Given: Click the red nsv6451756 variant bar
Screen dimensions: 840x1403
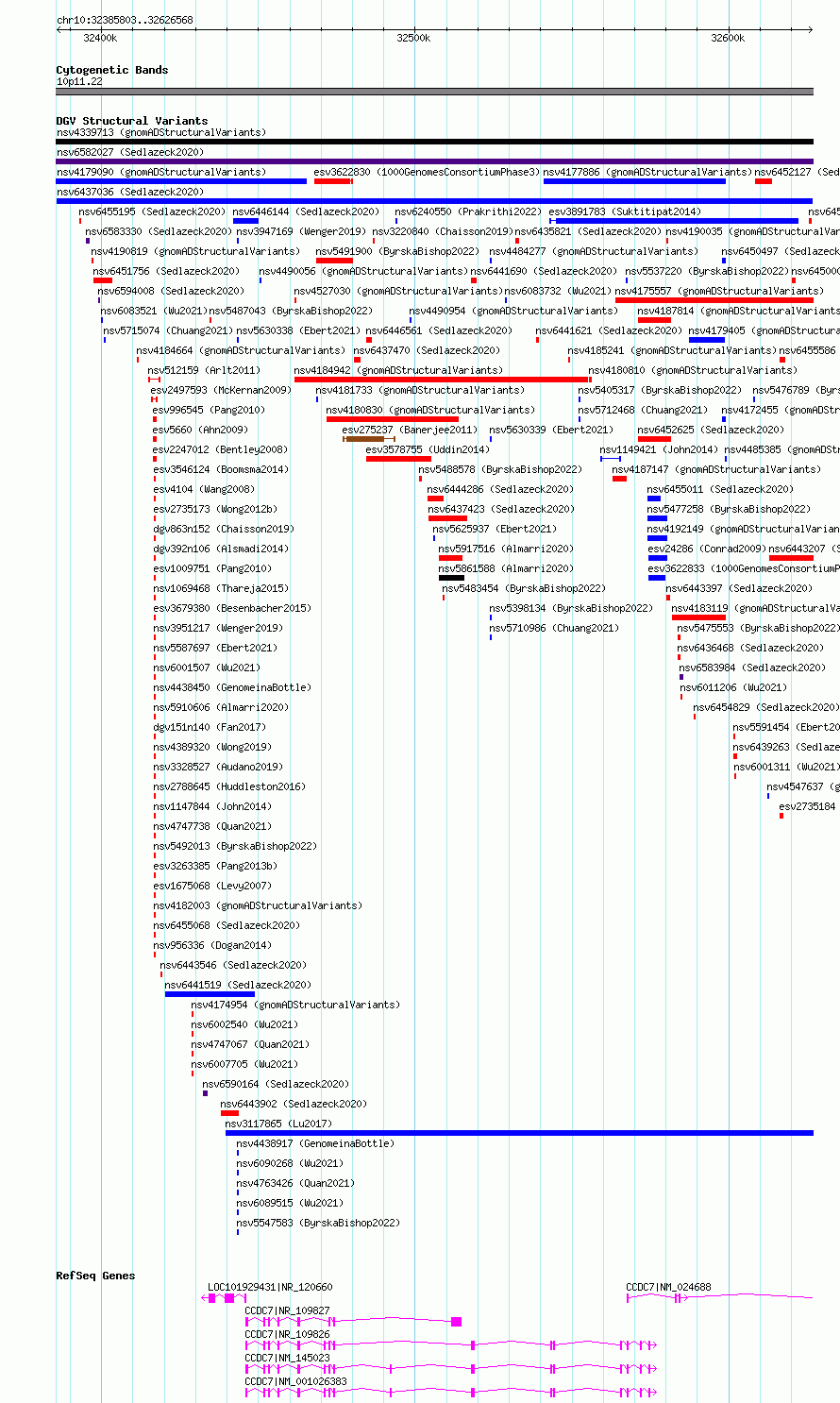Looking at the screenshot, I should coord(103,280).
